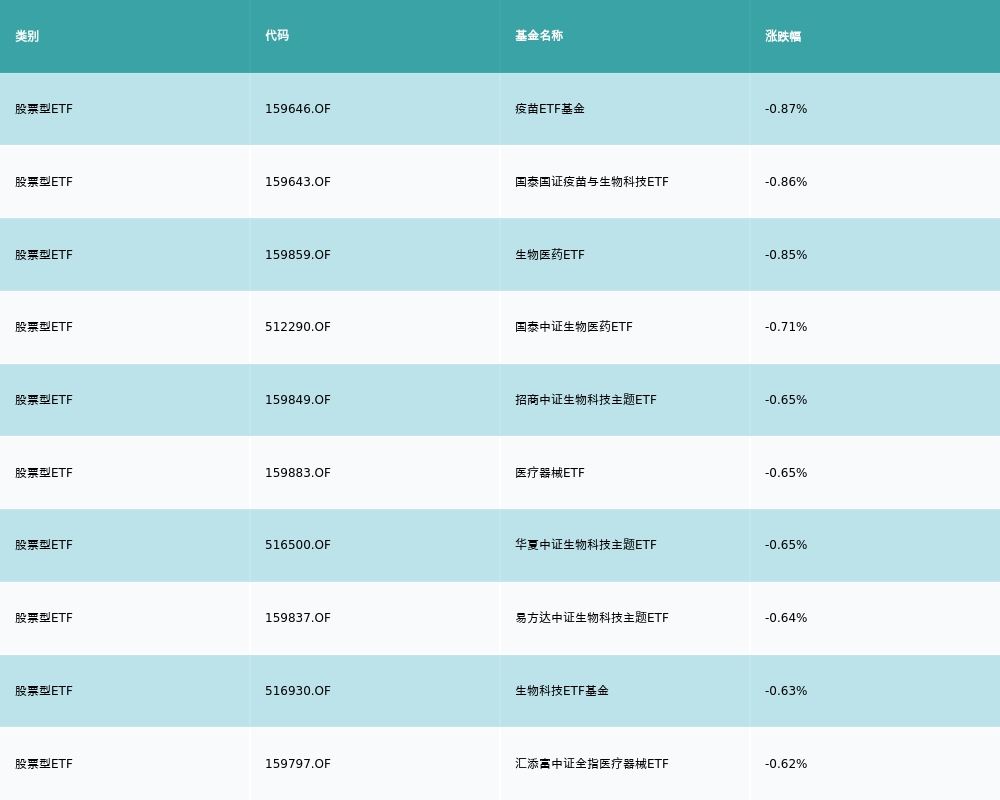Select fund code 159859.OF
Screen dimensions: 1000x800
298,255
